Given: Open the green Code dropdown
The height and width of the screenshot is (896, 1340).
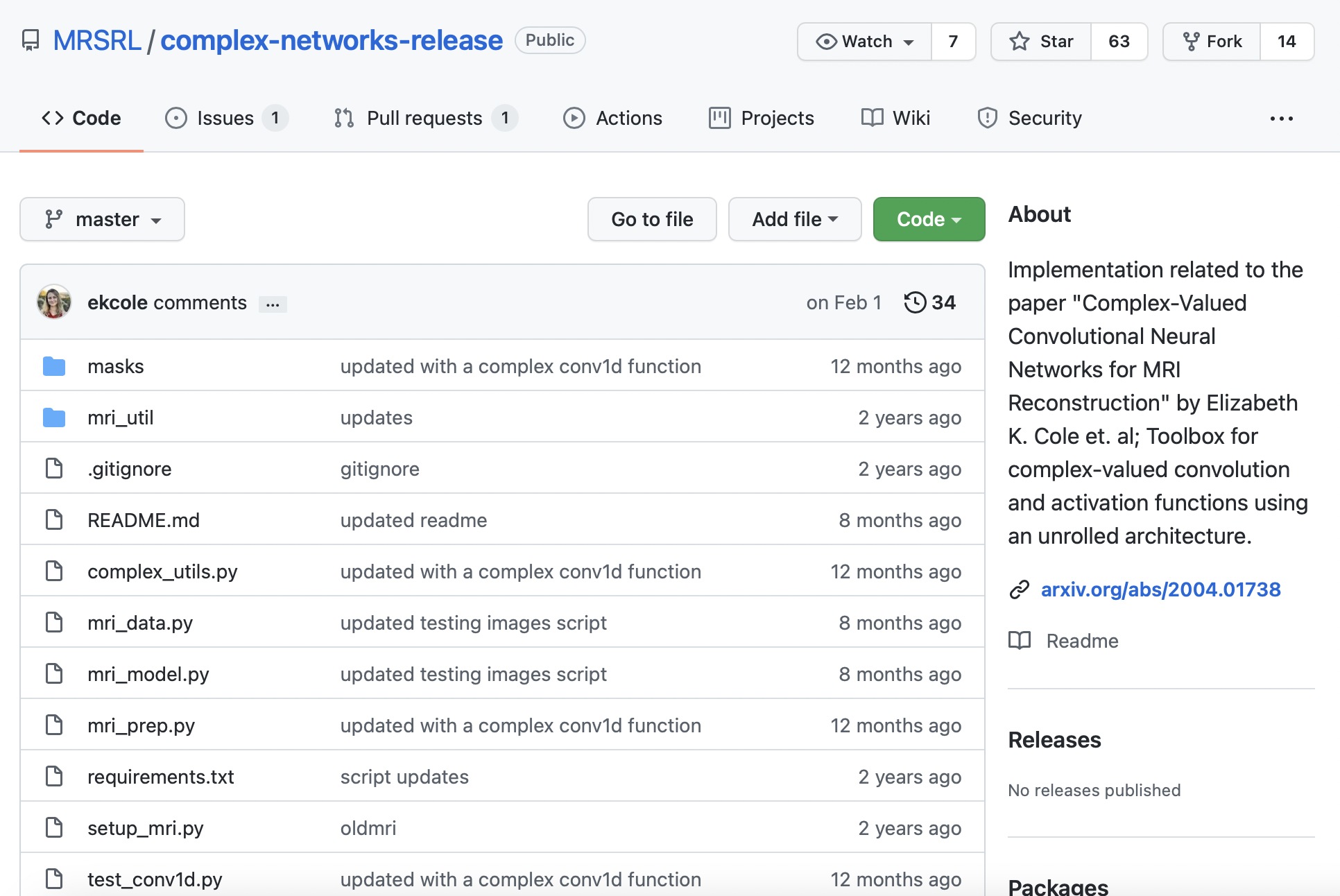Looking at the screenshot, I should point(929,219).
